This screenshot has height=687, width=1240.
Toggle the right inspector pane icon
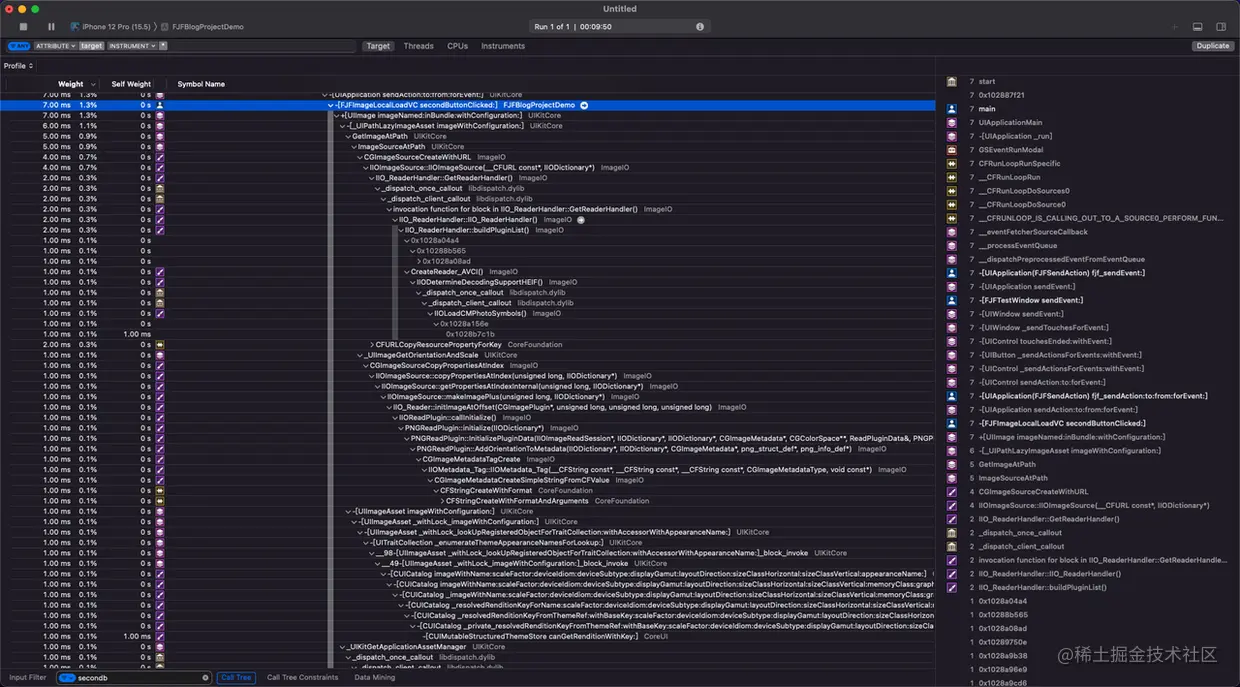click(1221, 26)
